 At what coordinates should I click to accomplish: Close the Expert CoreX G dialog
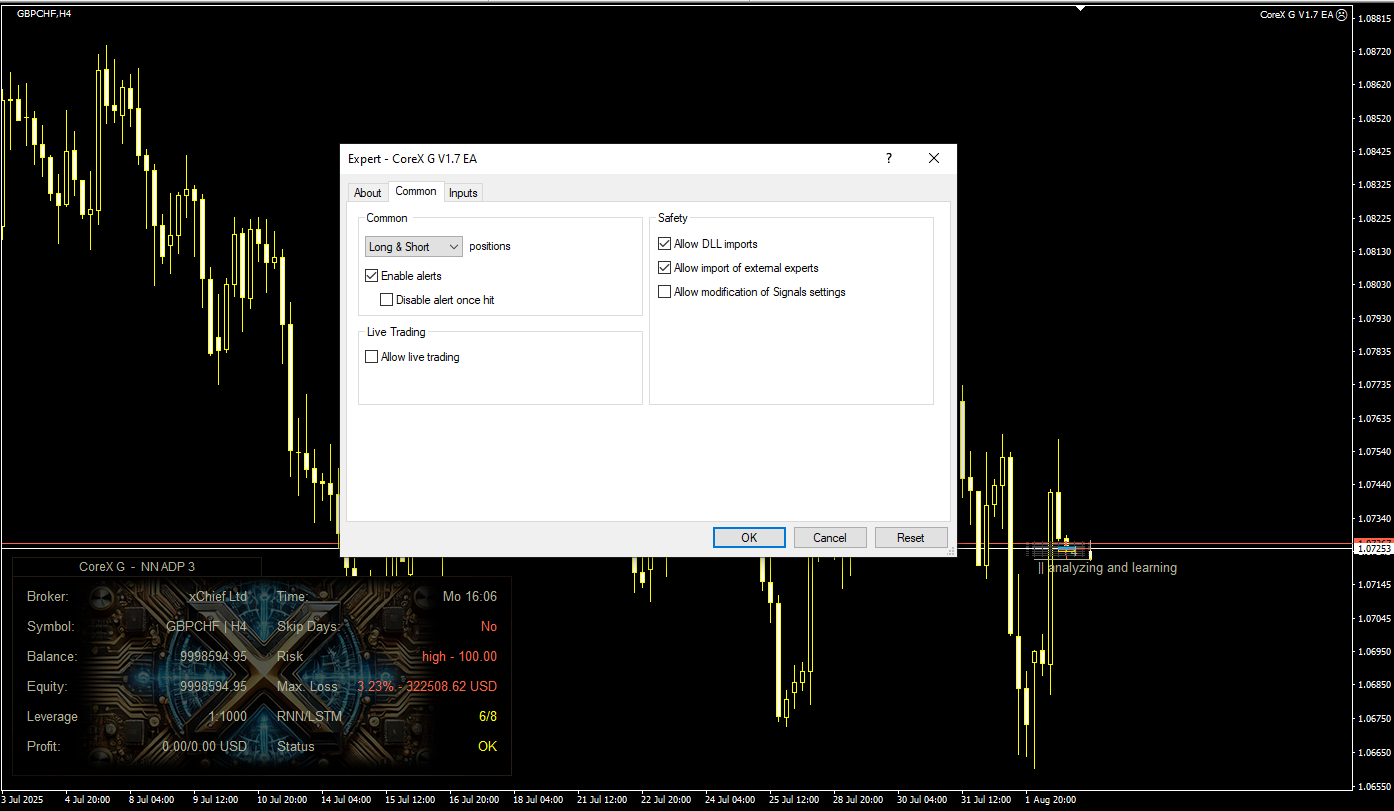[934, 158]
